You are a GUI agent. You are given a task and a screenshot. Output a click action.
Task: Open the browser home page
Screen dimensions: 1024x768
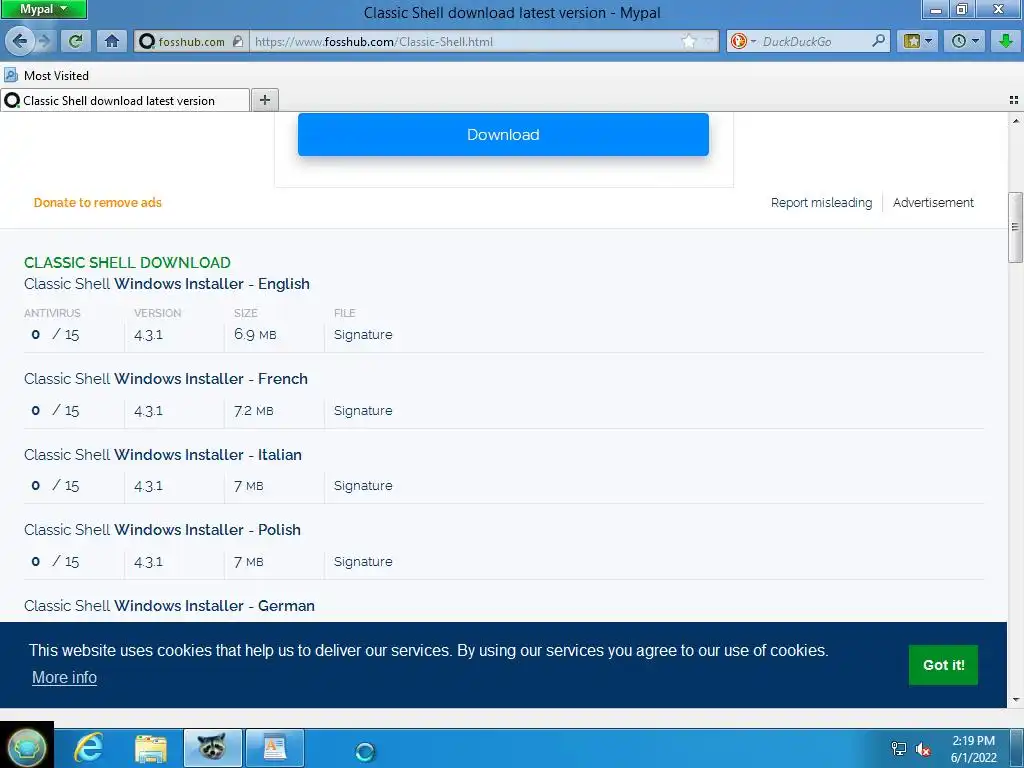click(x=112, y=41)
